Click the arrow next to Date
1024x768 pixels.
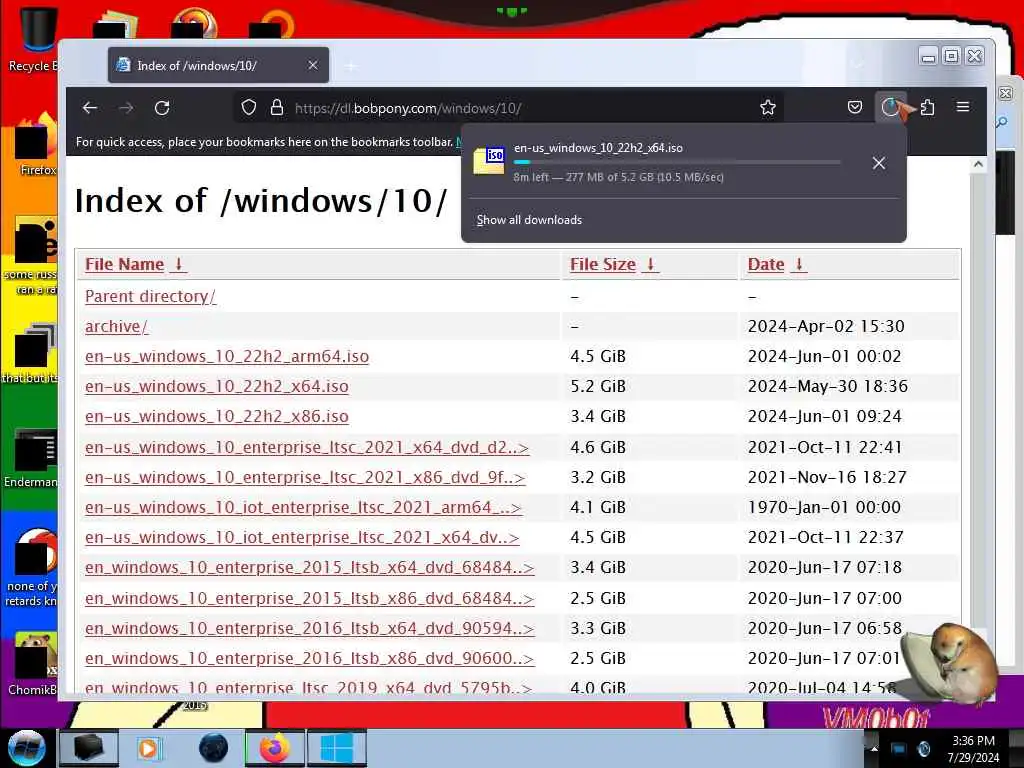point(799,264)
